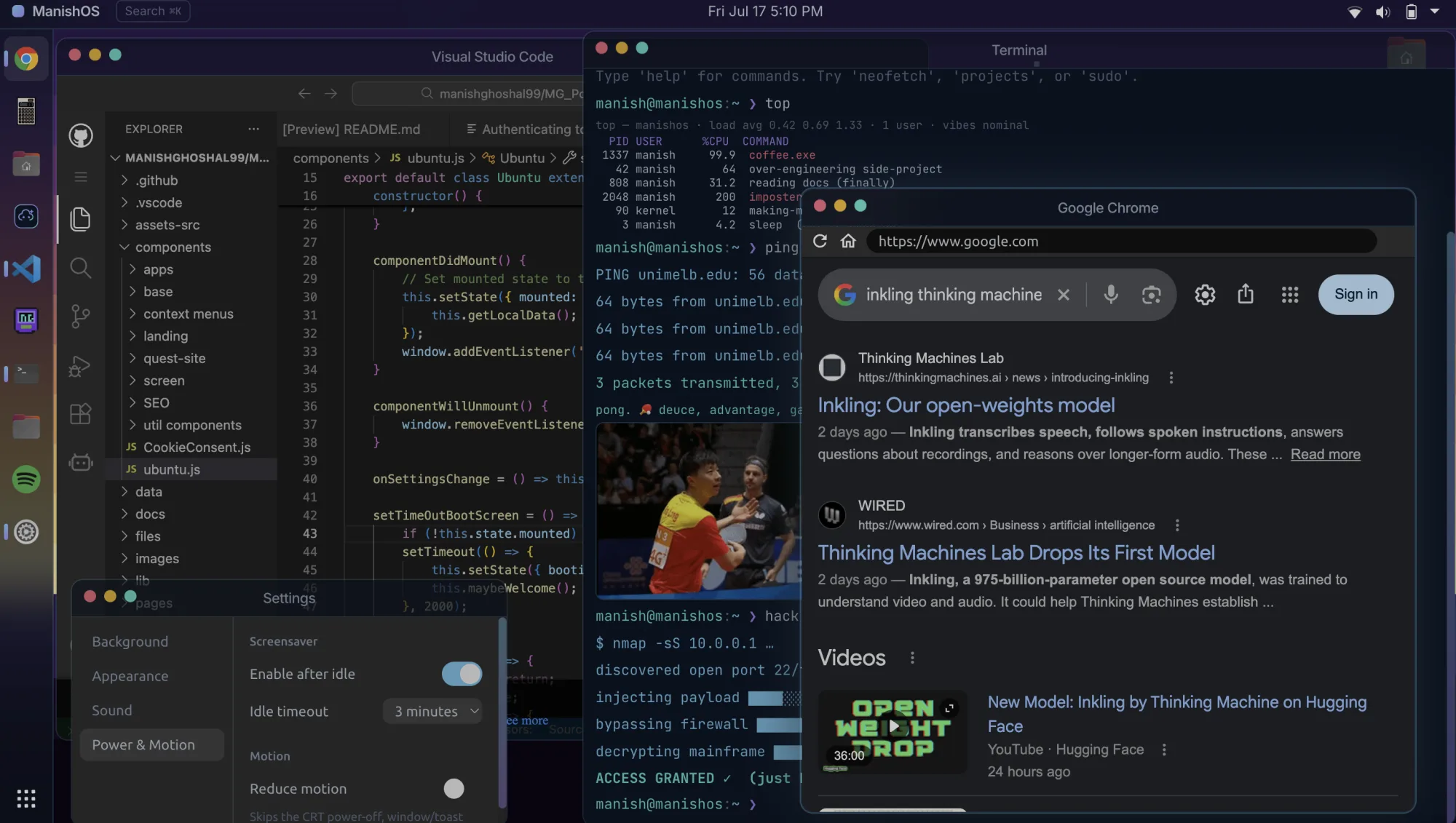The width and height of the screenshot is (1456, 823).
Task: Click Read more link
Action: tap(1325, 454)
